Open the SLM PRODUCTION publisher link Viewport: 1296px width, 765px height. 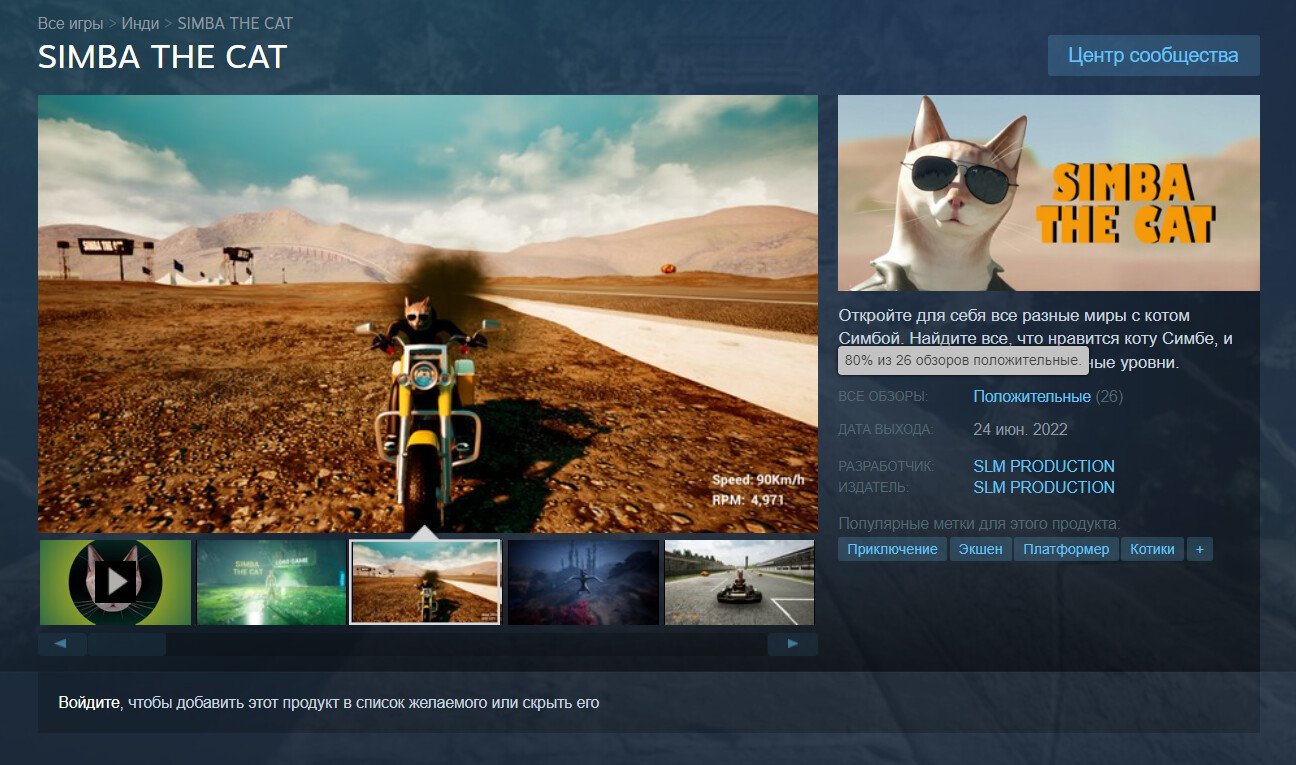[x=1044, y=487]
